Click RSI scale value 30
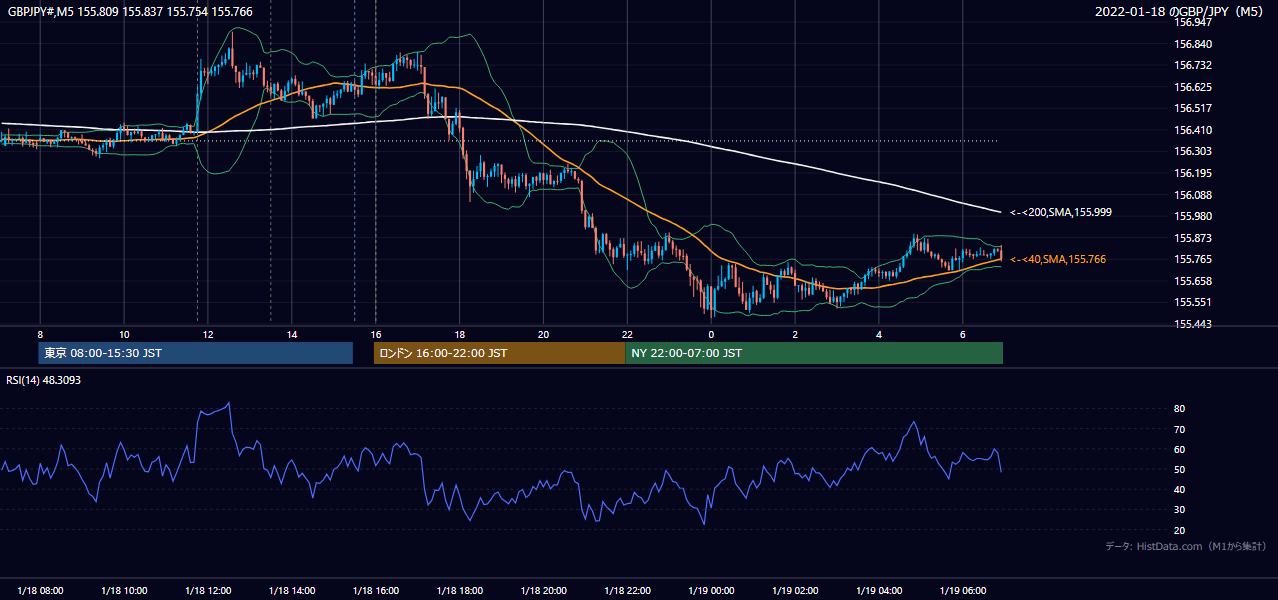Screen dimensions: 1278x600 click(x=1180, y=510)
